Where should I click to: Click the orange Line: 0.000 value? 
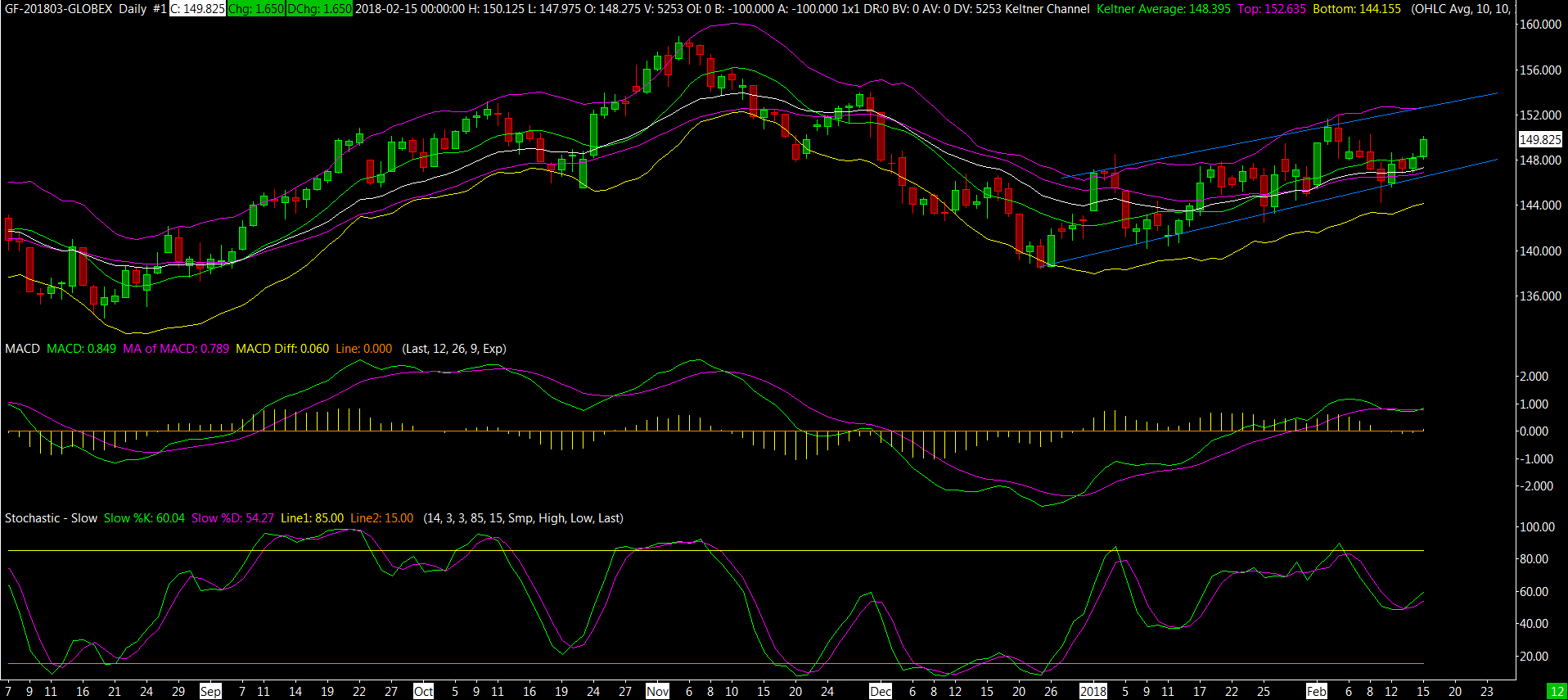pos(363,349)
